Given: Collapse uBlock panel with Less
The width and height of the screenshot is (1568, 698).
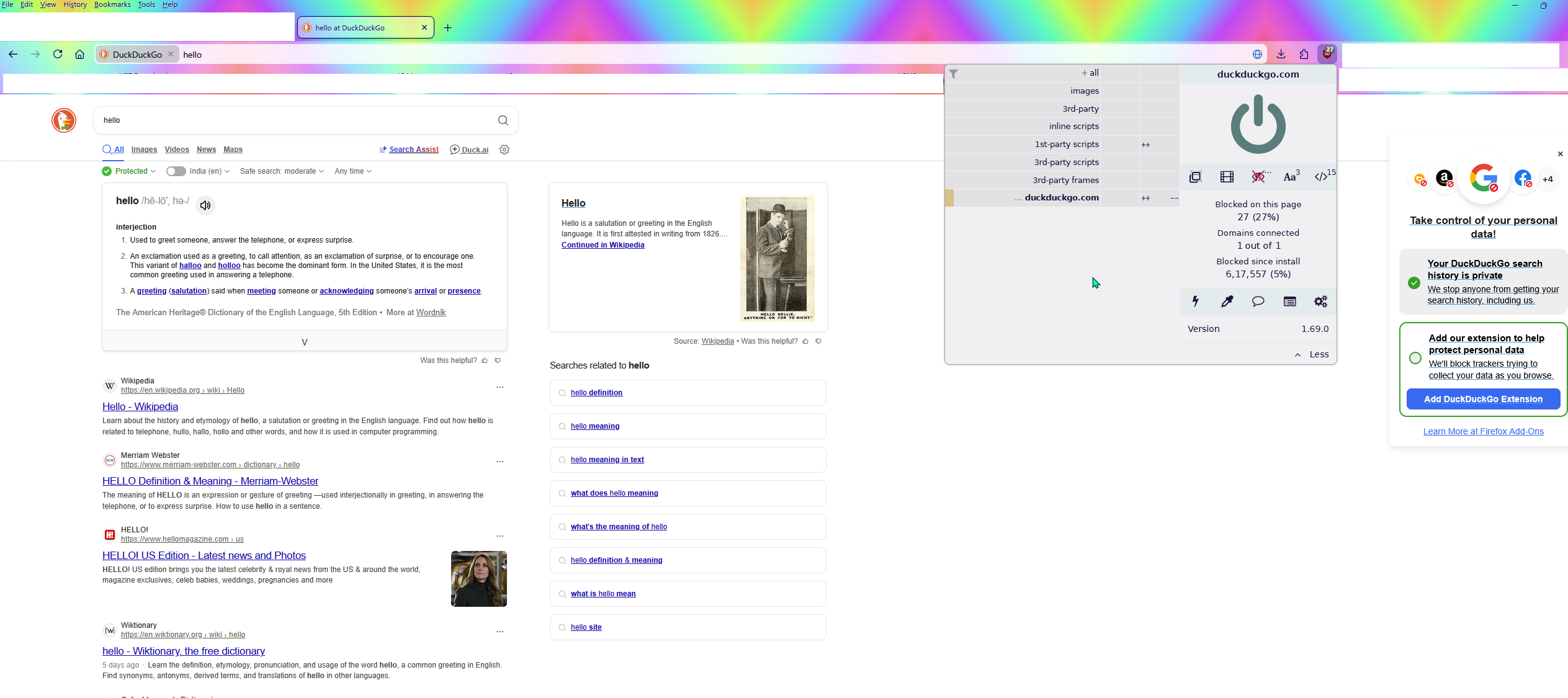Looking at the screenshot, I should [x=1311, y=354].
